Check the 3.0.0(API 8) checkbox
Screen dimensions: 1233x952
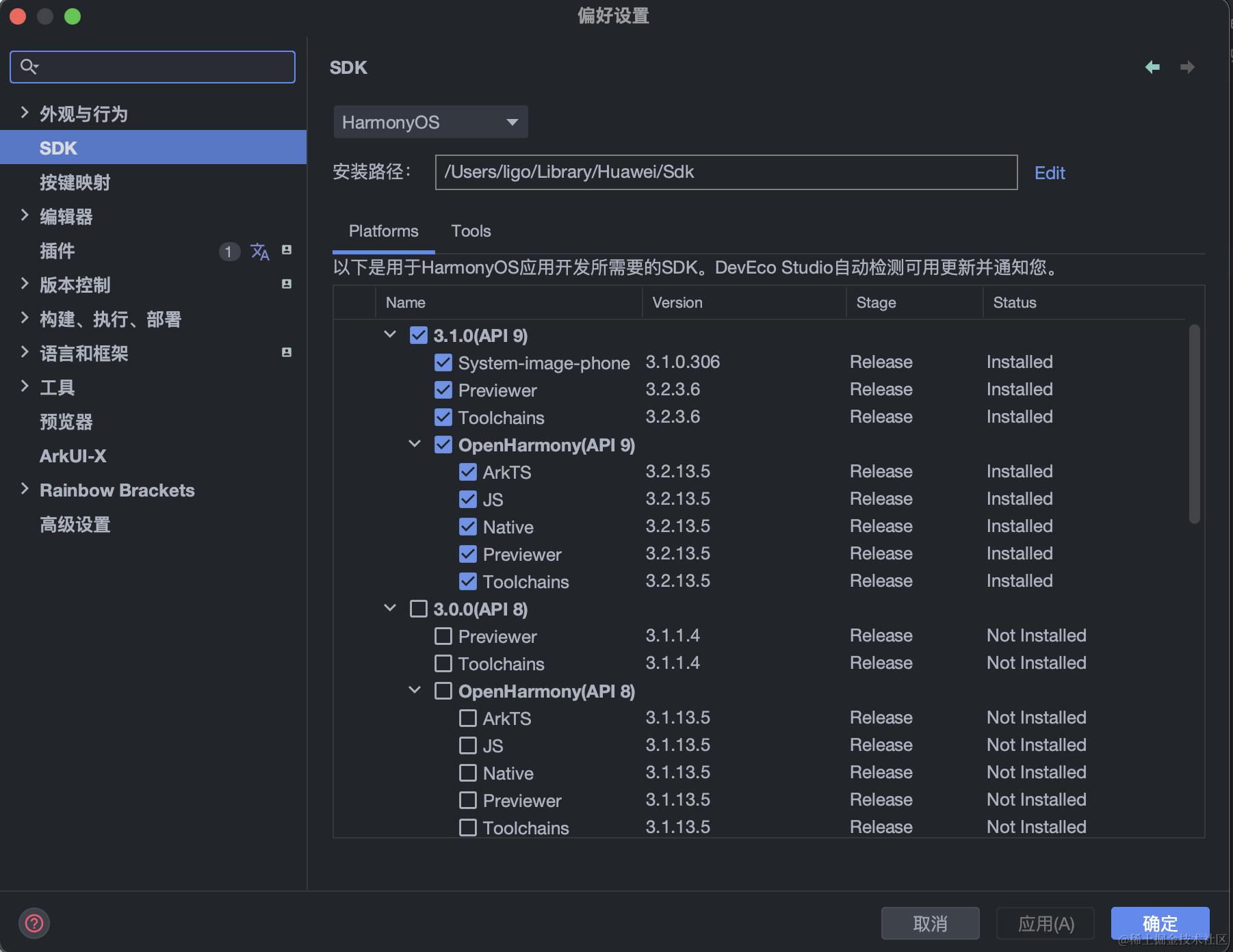[419, 609]
